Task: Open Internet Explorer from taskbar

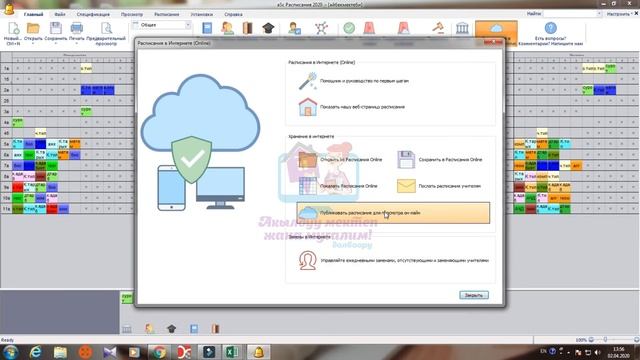Action: click(36, 352)
